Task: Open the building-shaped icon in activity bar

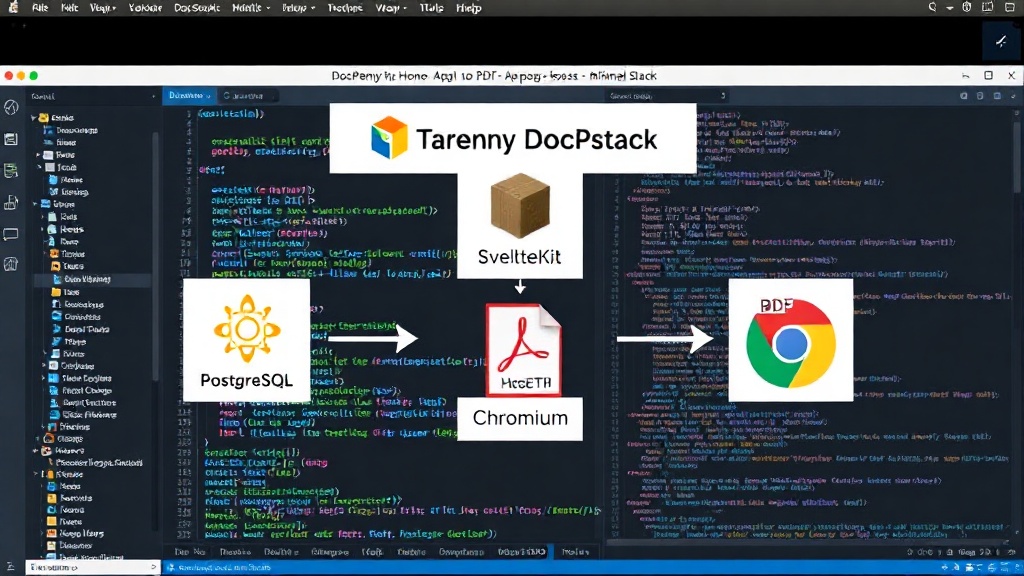Action: point(11,203)
